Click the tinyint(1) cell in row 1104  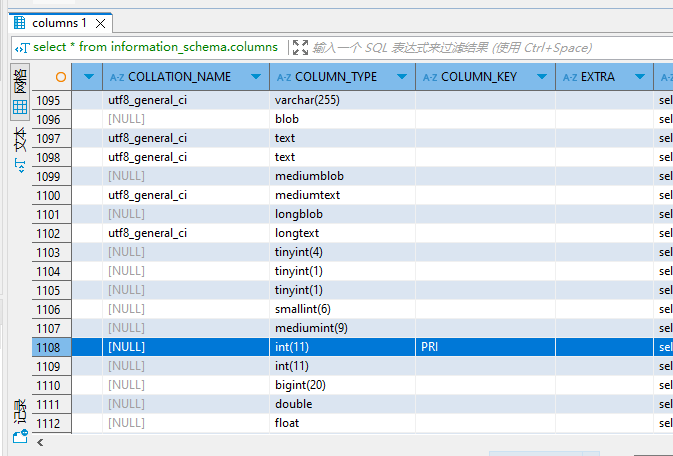[343, 271]
